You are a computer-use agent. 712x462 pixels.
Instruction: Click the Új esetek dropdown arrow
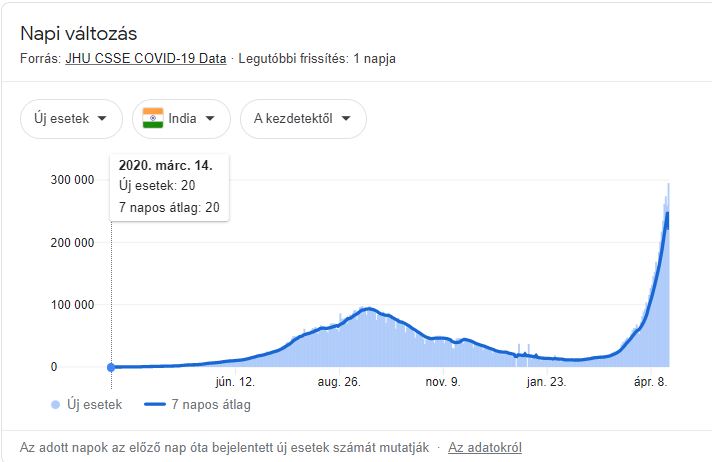coord(104,119)
